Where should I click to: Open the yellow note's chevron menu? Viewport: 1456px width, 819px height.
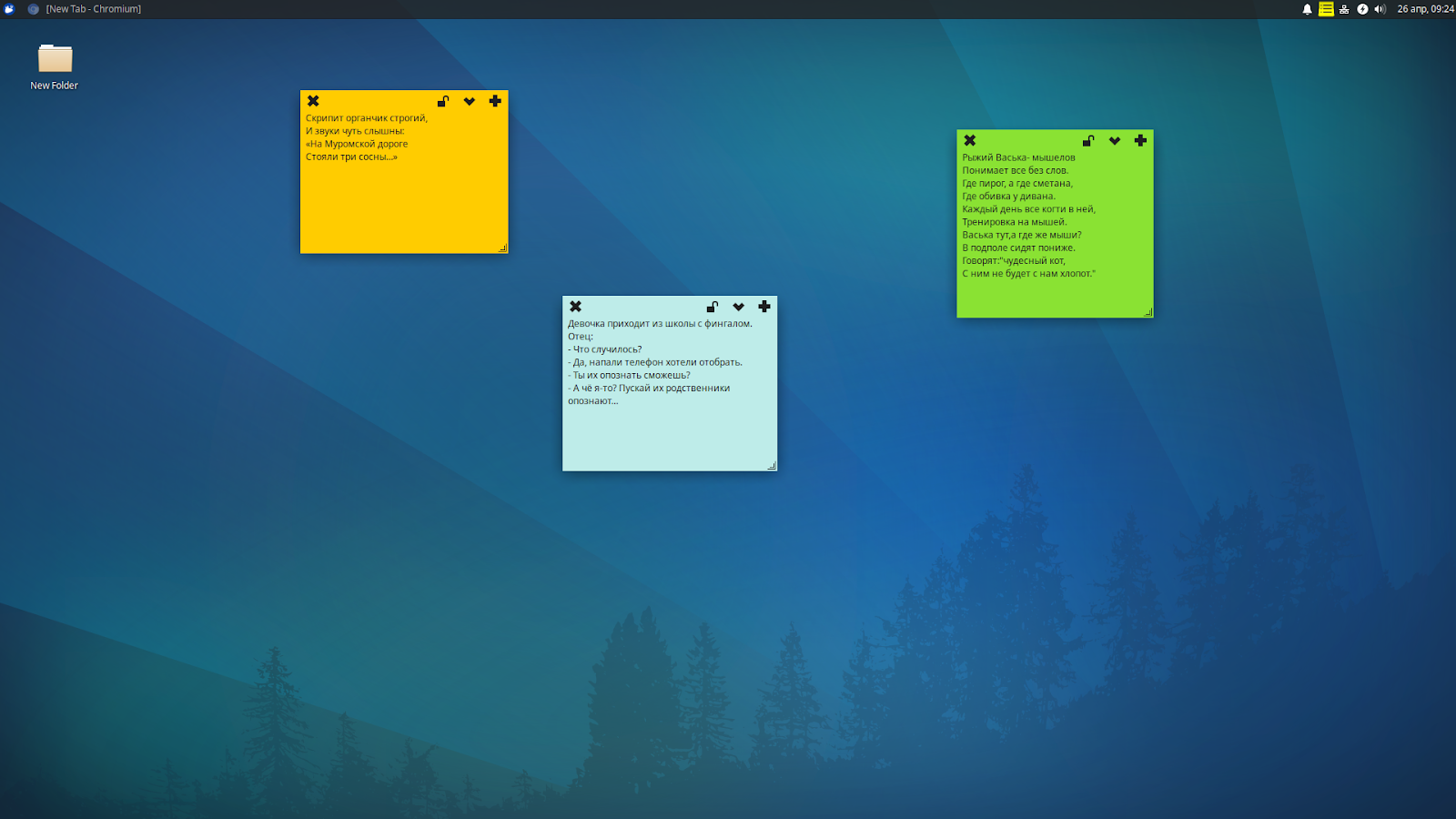[x=470, y=101]
